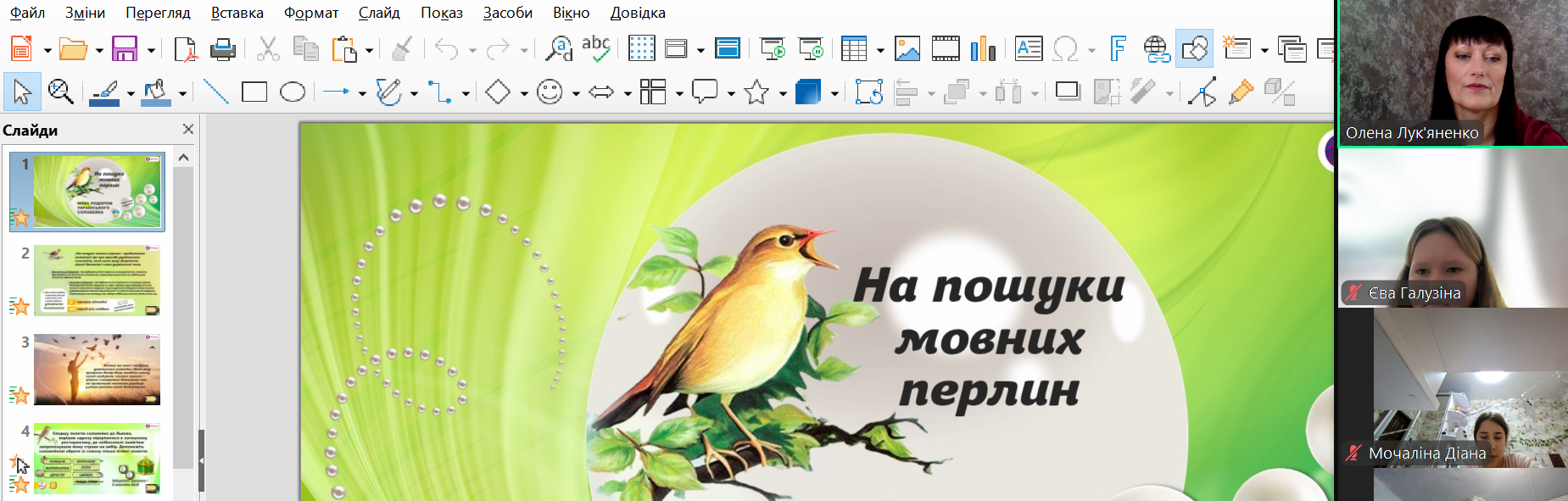The height and width of the screenshot is (501, 1568).
Task: Activate the Select arrow tool
Action: pyautogui.click(x=22, y=92)
